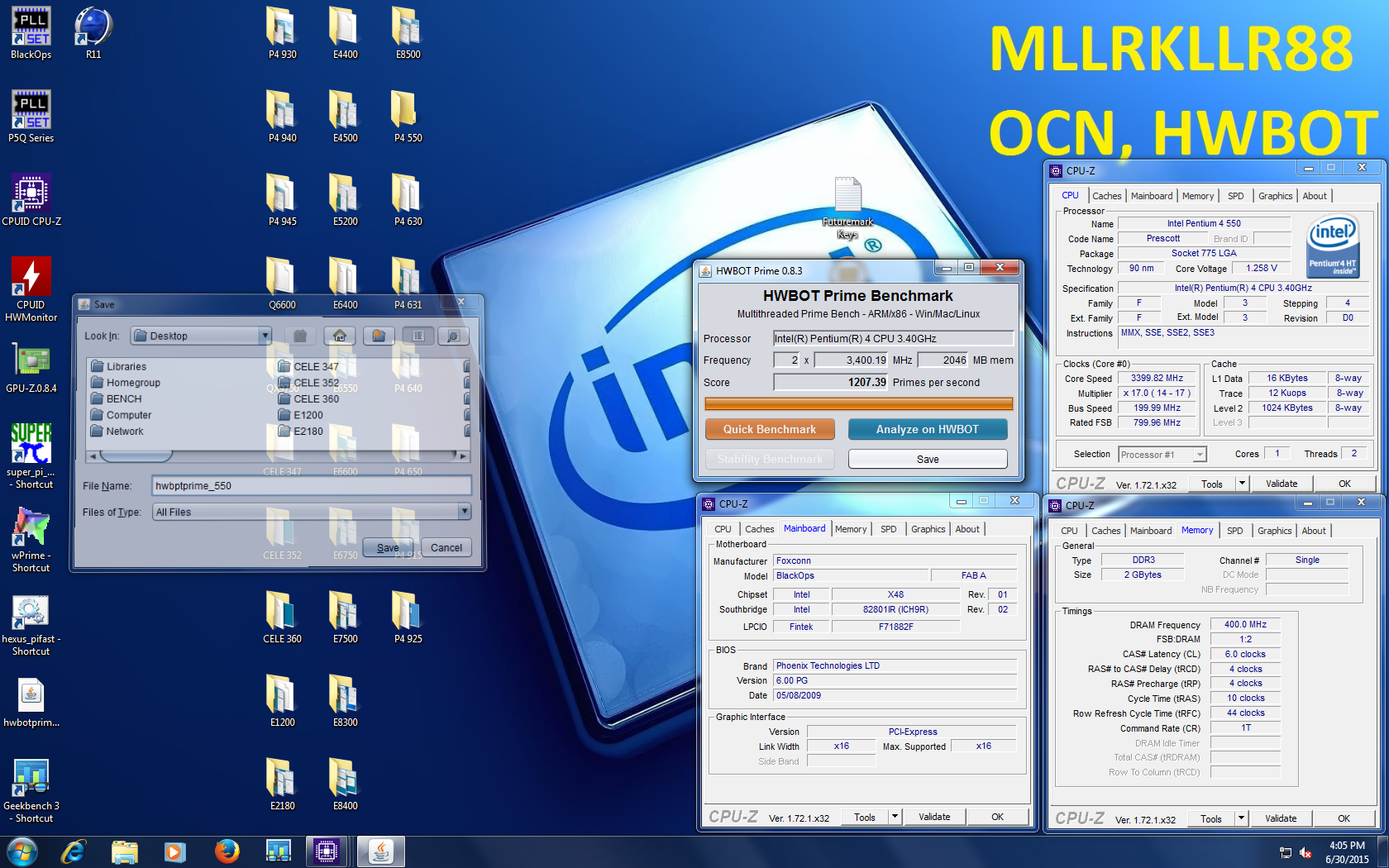This screenshot has width=1389, height=868.
Task: Click the Save dialog horizontal scrollbar thumb
Action: (136, 455)
